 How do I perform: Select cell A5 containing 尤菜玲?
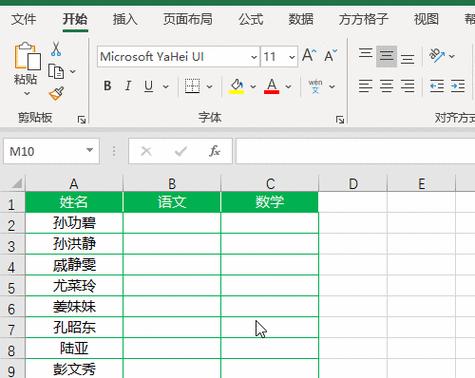point(74,286)
